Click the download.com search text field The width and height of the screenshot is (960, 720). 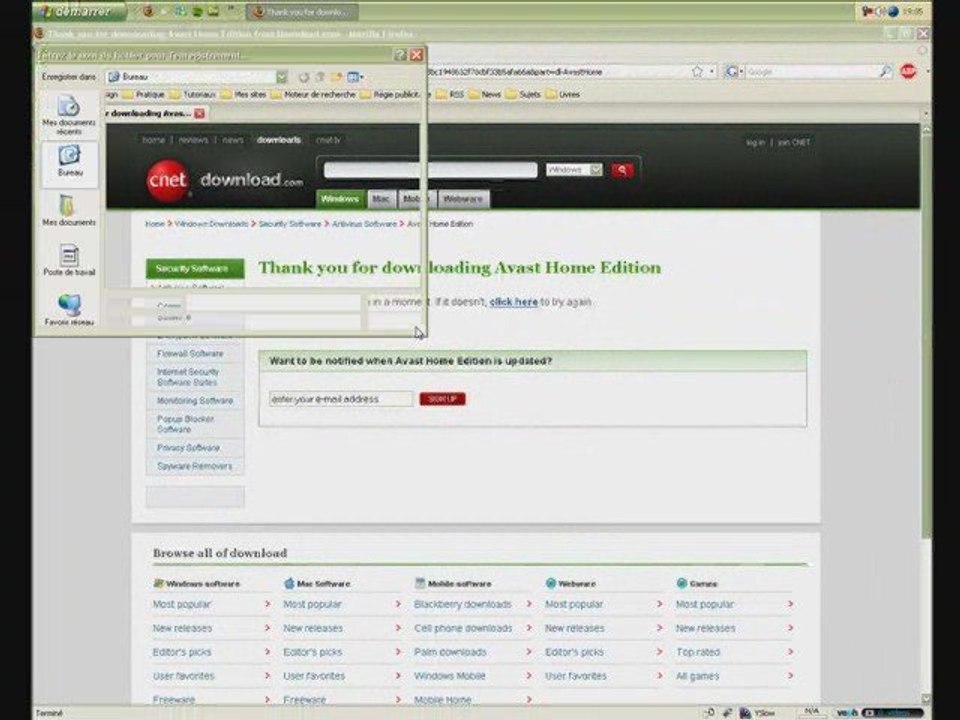[x=430, y=170]
